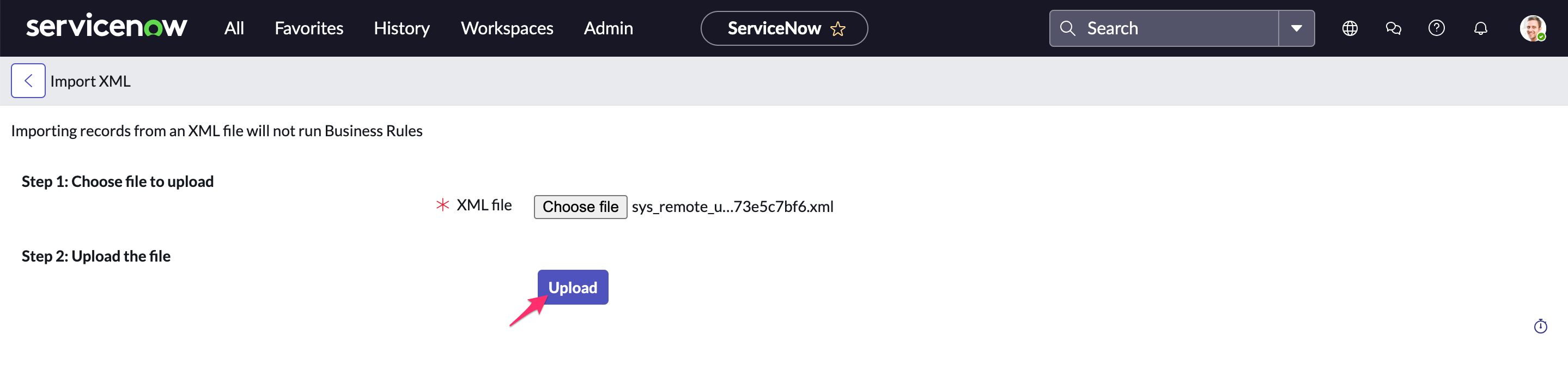Open the user profile avatar menu
The width and height of the screenshot is (1568, 388).
coord(1531,29)
